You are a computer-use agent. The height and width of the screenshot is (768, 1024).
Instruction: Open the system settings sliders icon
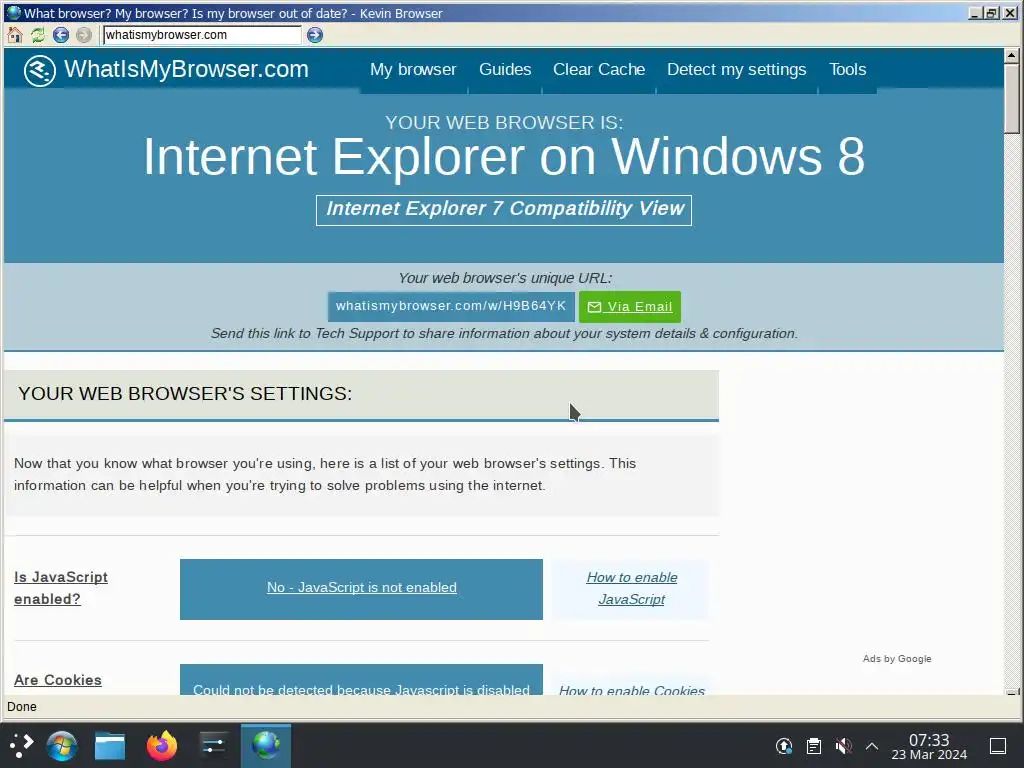[214, 745]
